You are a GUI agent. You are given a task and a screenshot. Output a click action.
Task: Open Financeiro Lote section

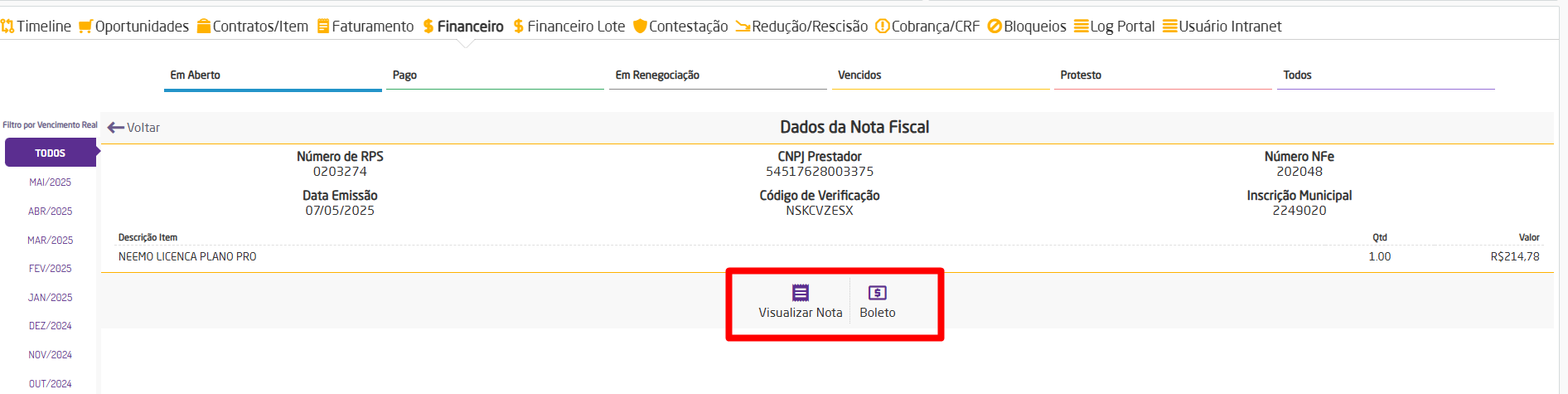coord(569,27)
